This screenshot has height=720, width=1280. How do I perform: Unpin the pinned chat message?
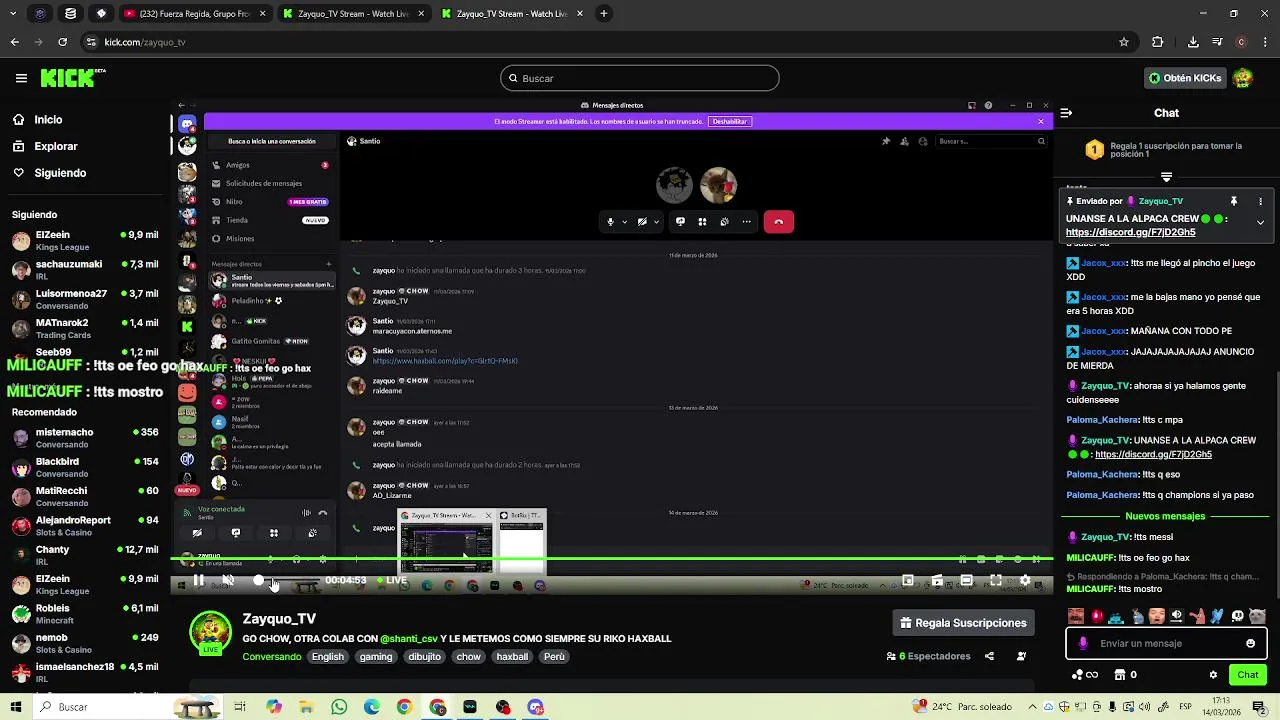[1234, 201]
